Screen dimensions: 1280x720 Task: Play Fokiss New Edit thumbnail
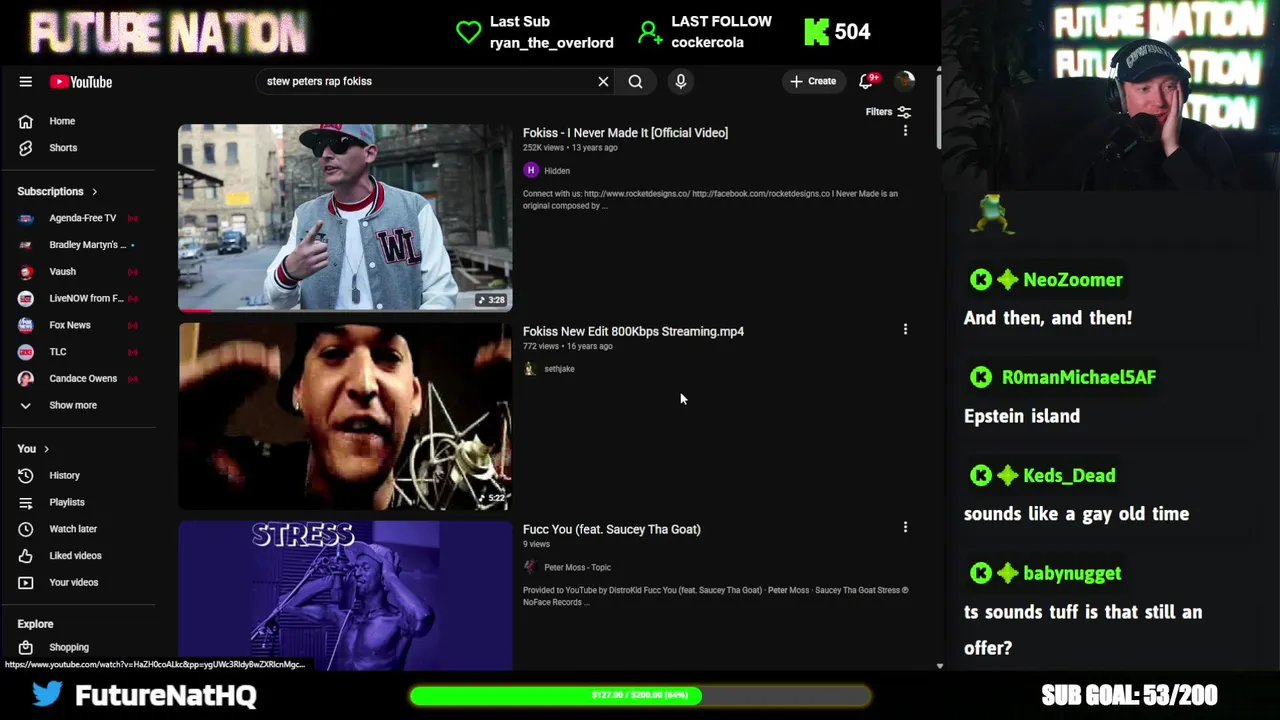click(345, 416)
